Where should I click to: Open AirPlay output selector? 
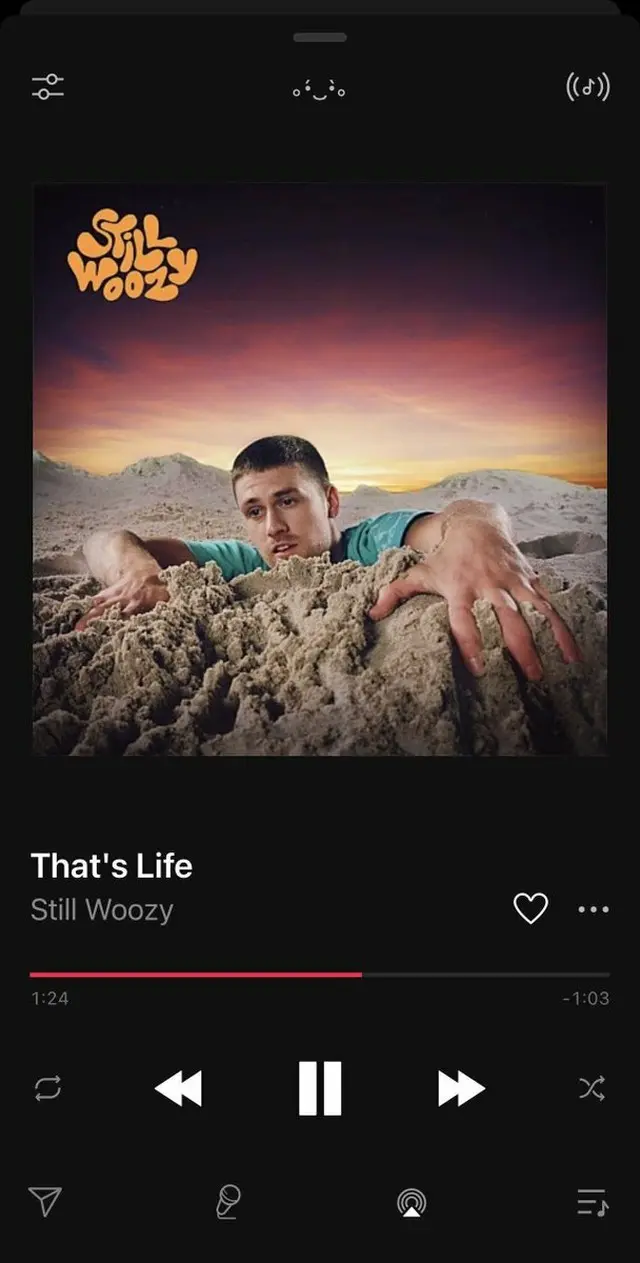tap(411, 1202)
